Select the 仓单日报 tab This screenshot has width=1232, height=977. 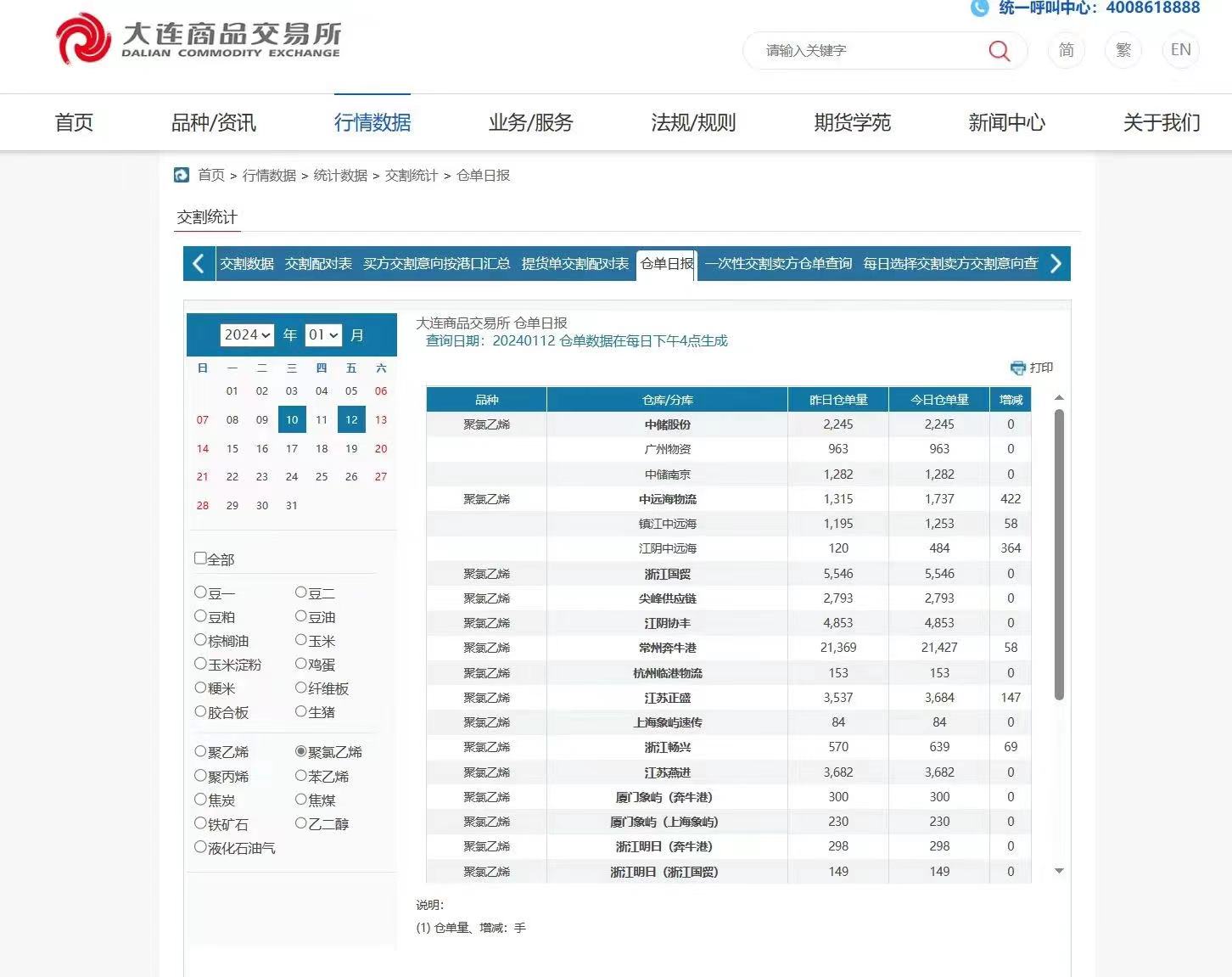coord(667,264)
